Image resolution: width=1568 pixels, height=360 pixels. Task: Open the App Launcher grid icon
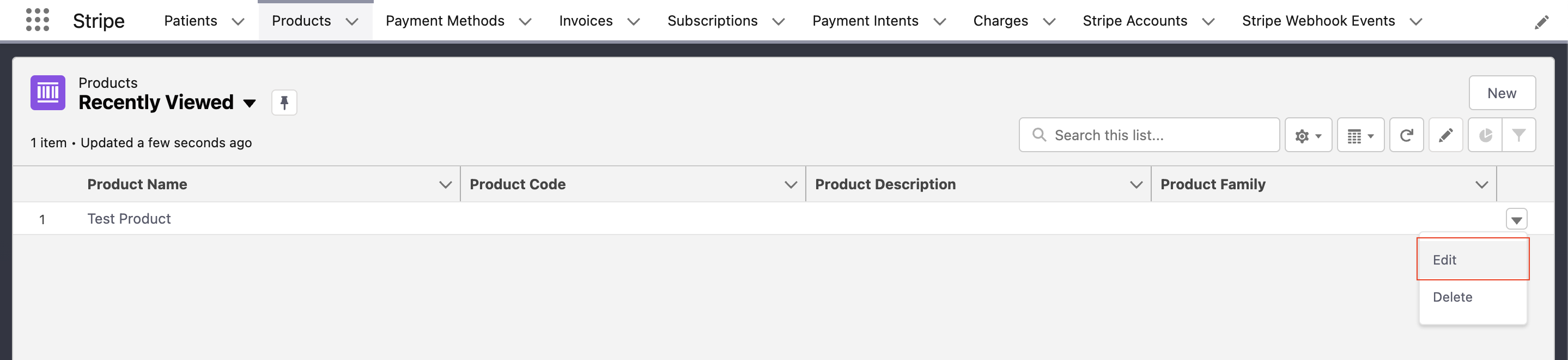tap(38, 20)
